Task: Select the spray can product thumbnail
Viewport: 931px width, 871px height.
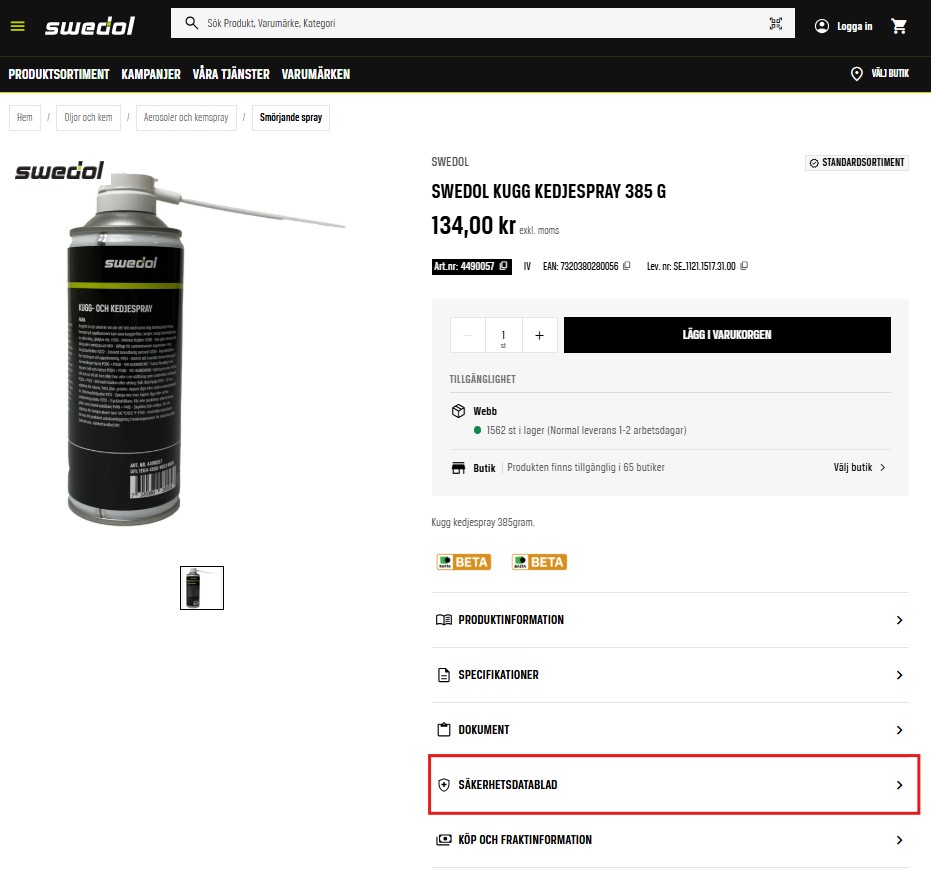Action: click(x=202, y=588)
